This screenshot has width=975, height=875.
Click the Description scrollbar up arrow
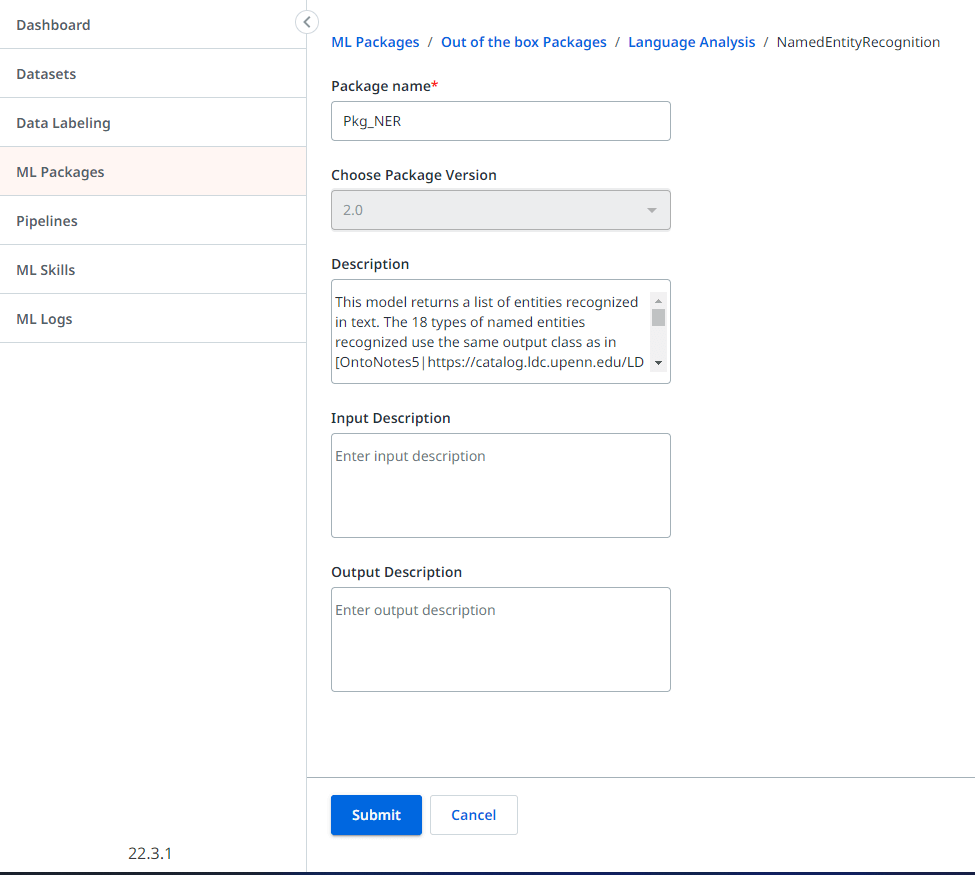point(658,301)
